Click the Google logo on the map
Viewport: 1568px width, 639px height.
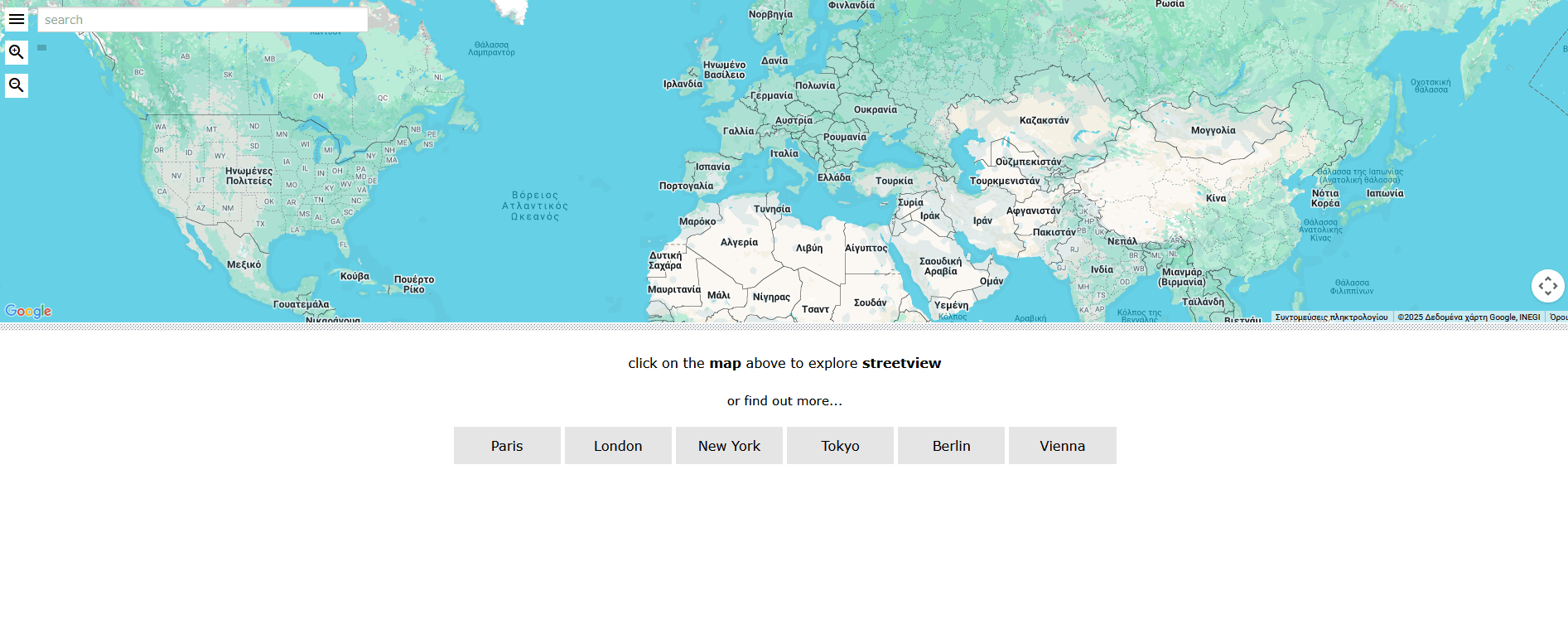tap(28, 311)
